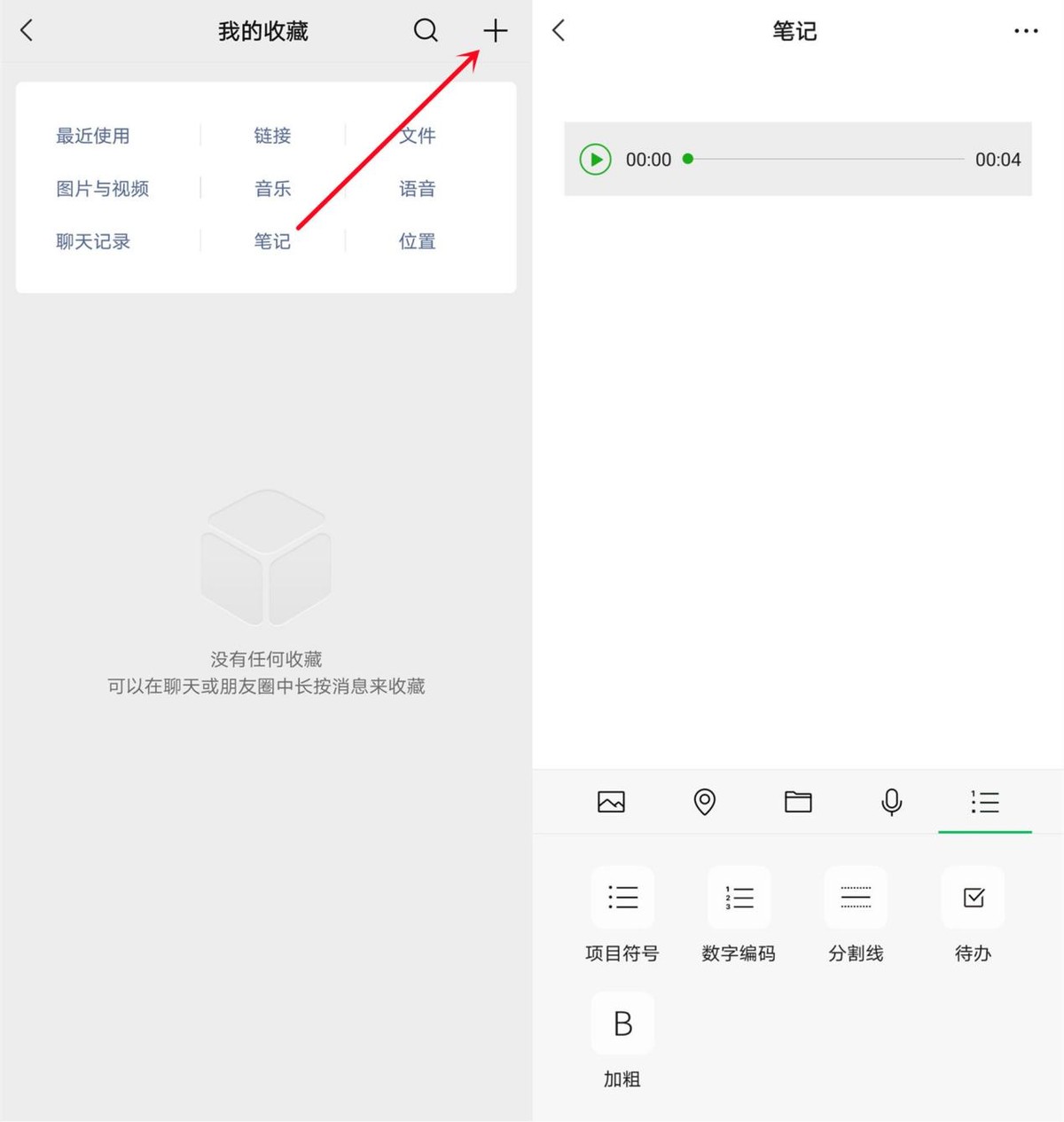
Task: Insert 项目符号 bullet list
Action: (622, 897)
